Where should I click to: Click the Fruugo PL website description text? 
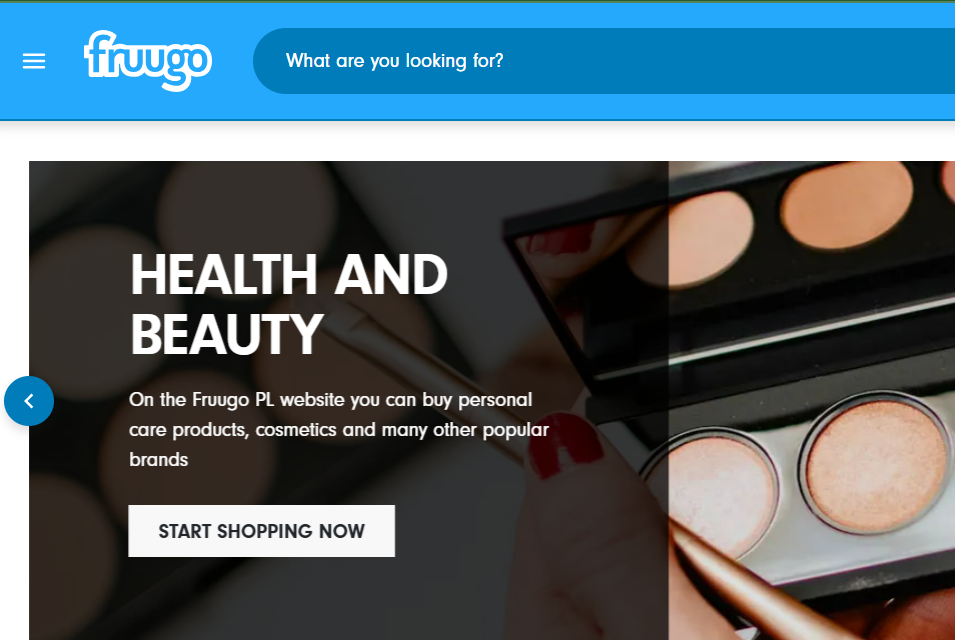coord(339,429)
